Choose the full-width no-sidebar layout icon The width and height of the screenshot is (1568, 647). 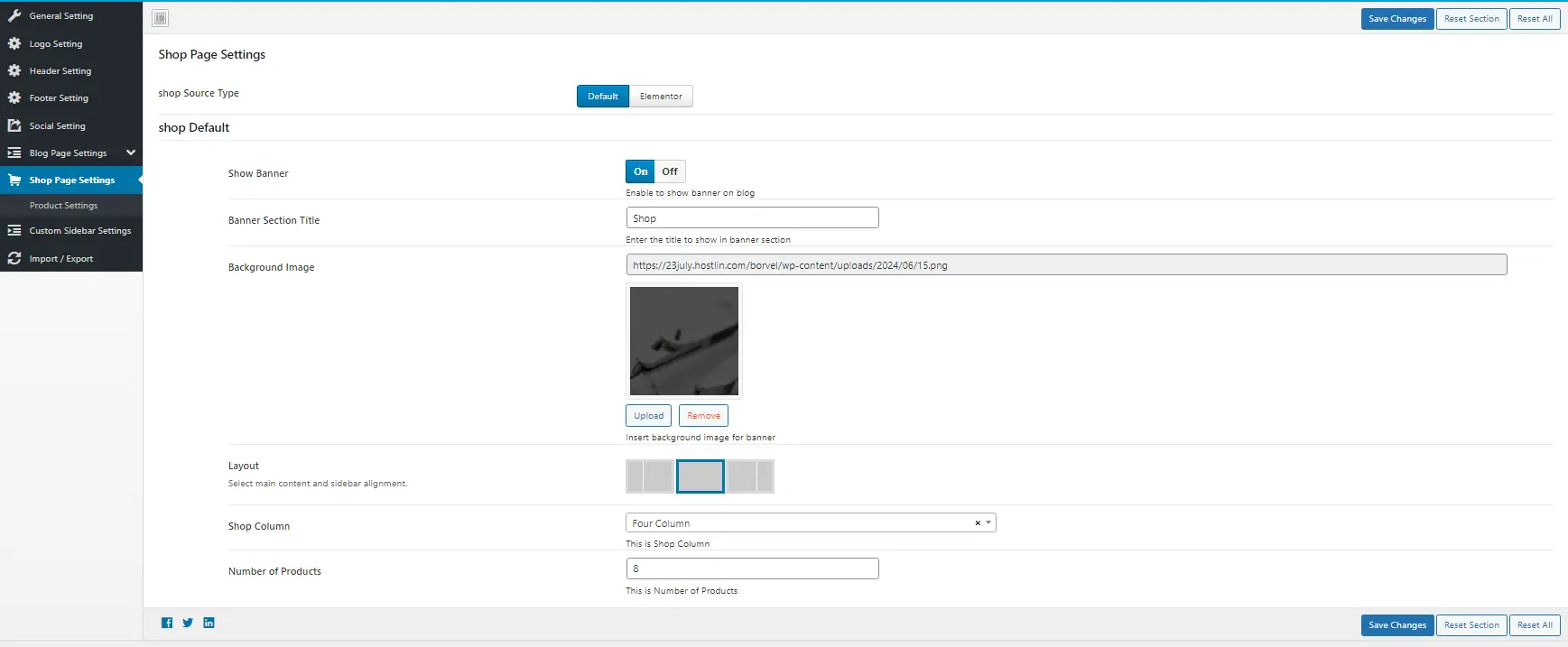[700, 476]
